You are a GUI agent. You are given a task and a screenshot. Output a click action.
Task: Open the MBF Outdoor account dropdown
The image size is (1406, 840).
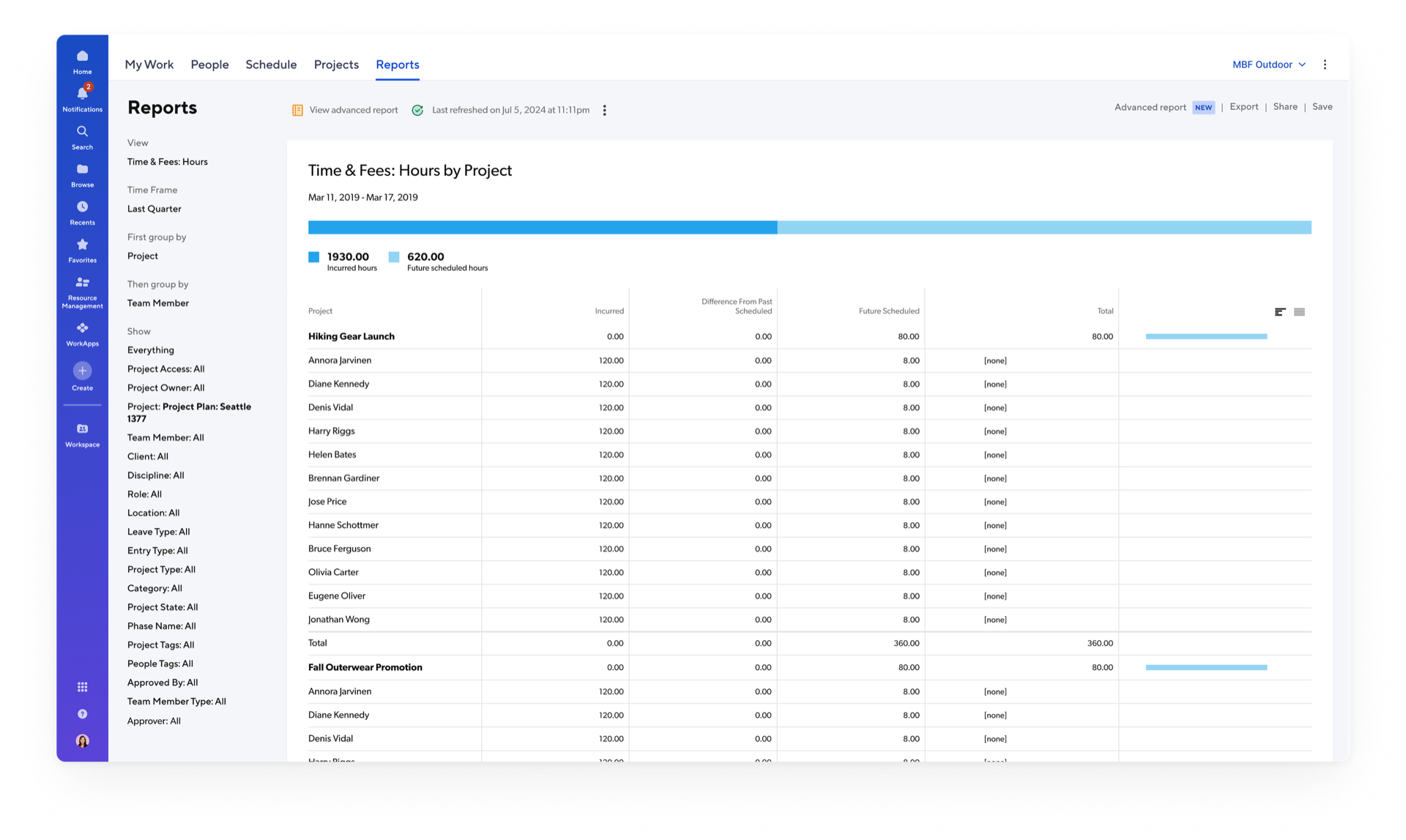[x=1268, y=64]
